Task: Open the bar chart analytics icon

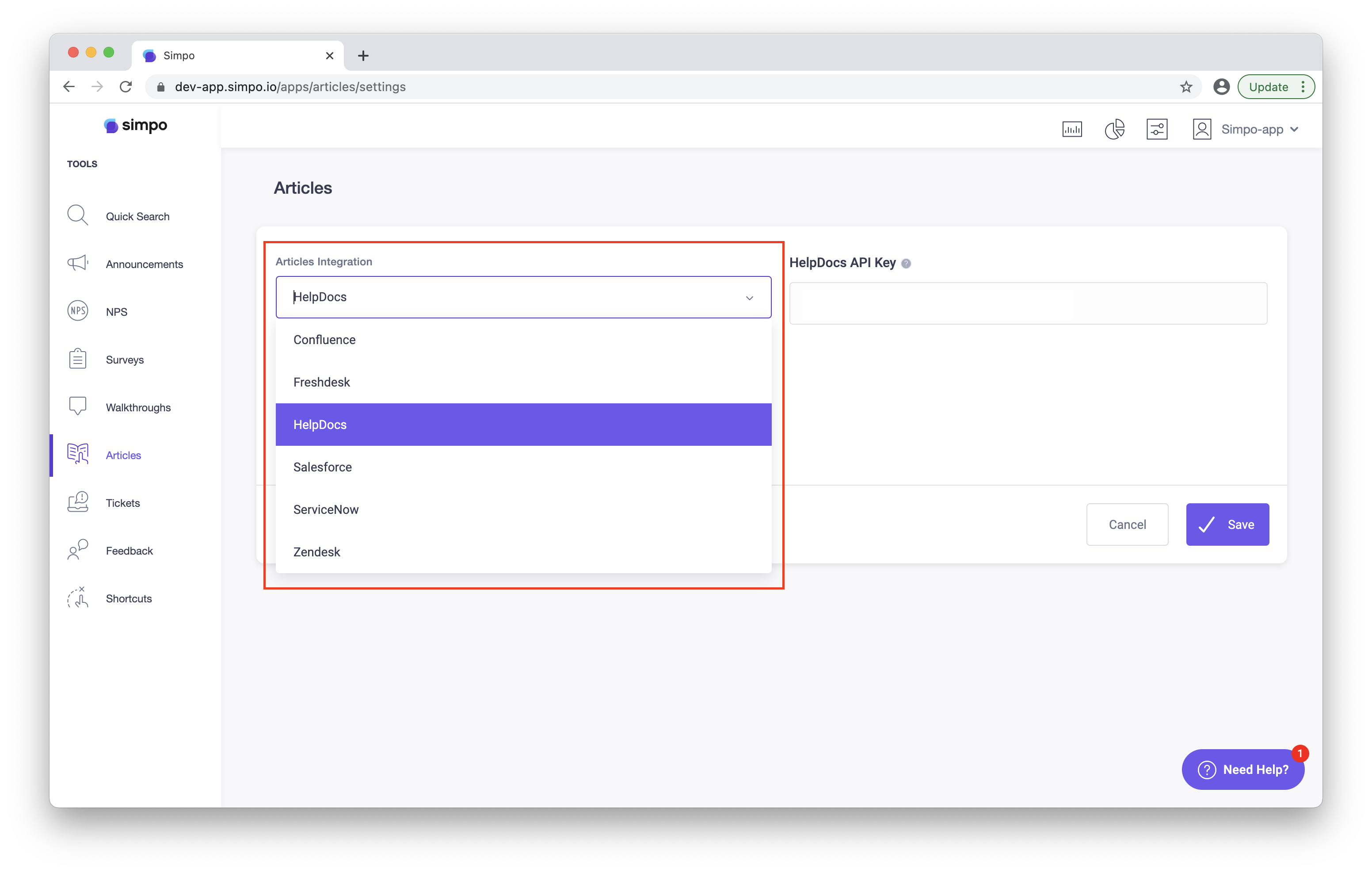Action: pyautogui.click(x=1072, y=130)
